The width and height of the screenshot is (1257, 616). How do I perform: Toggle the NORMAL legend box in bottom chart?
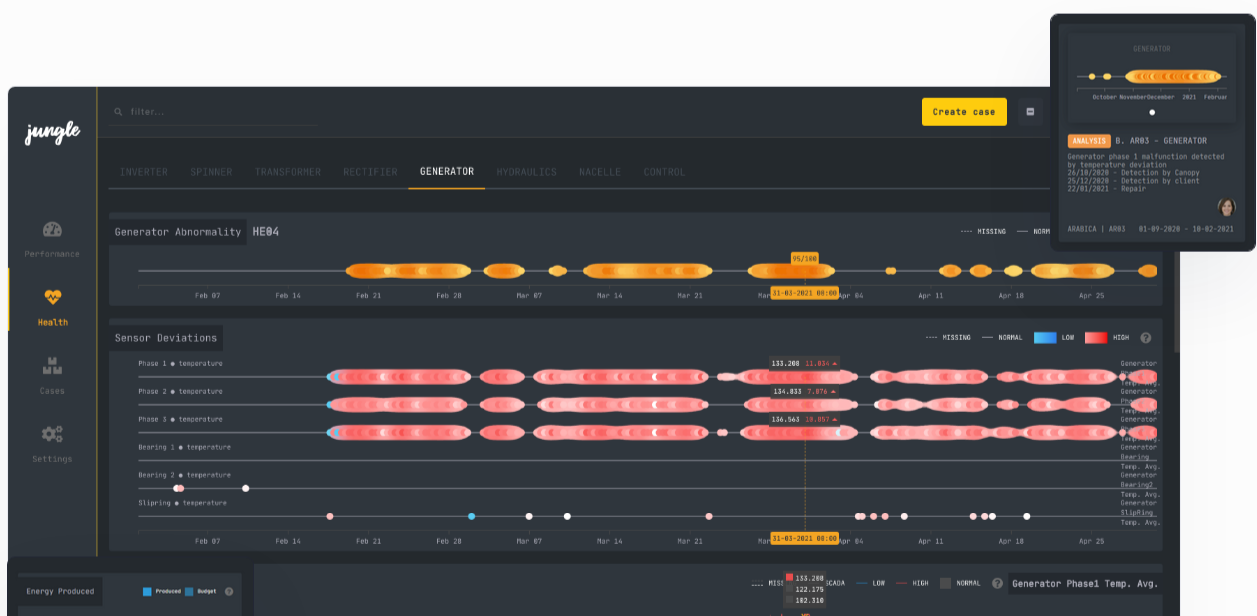pyautogui.click(x=945, y=583)
